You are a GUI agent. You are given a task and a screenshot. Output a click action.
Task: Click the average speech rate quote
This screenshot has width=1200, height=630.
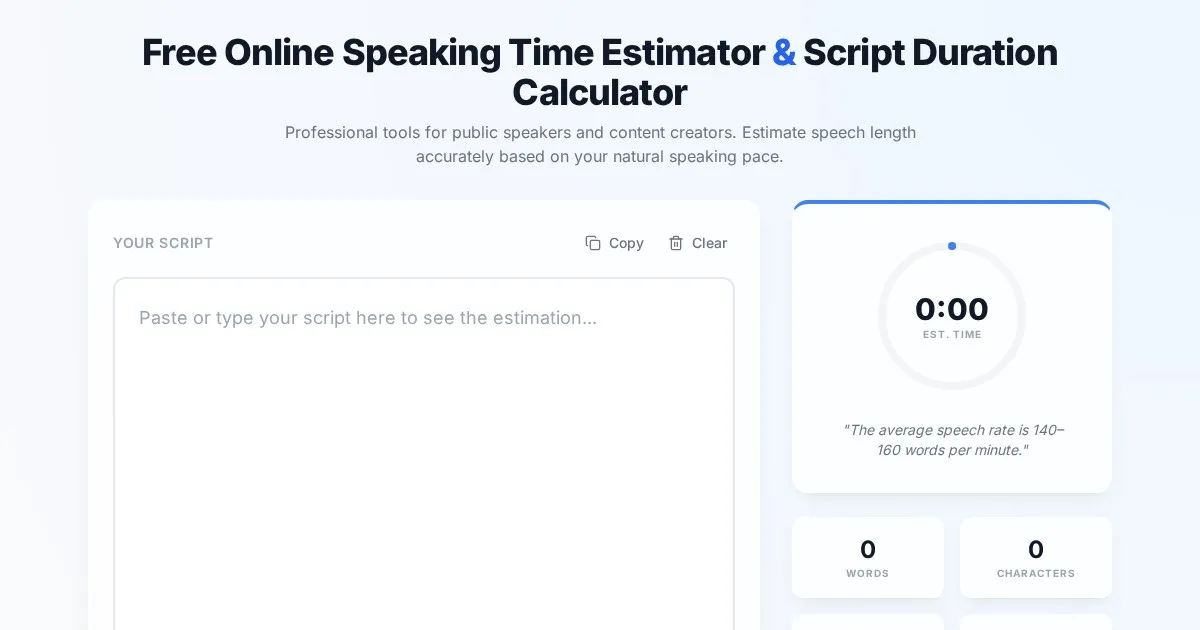click(x=952, y=440)
